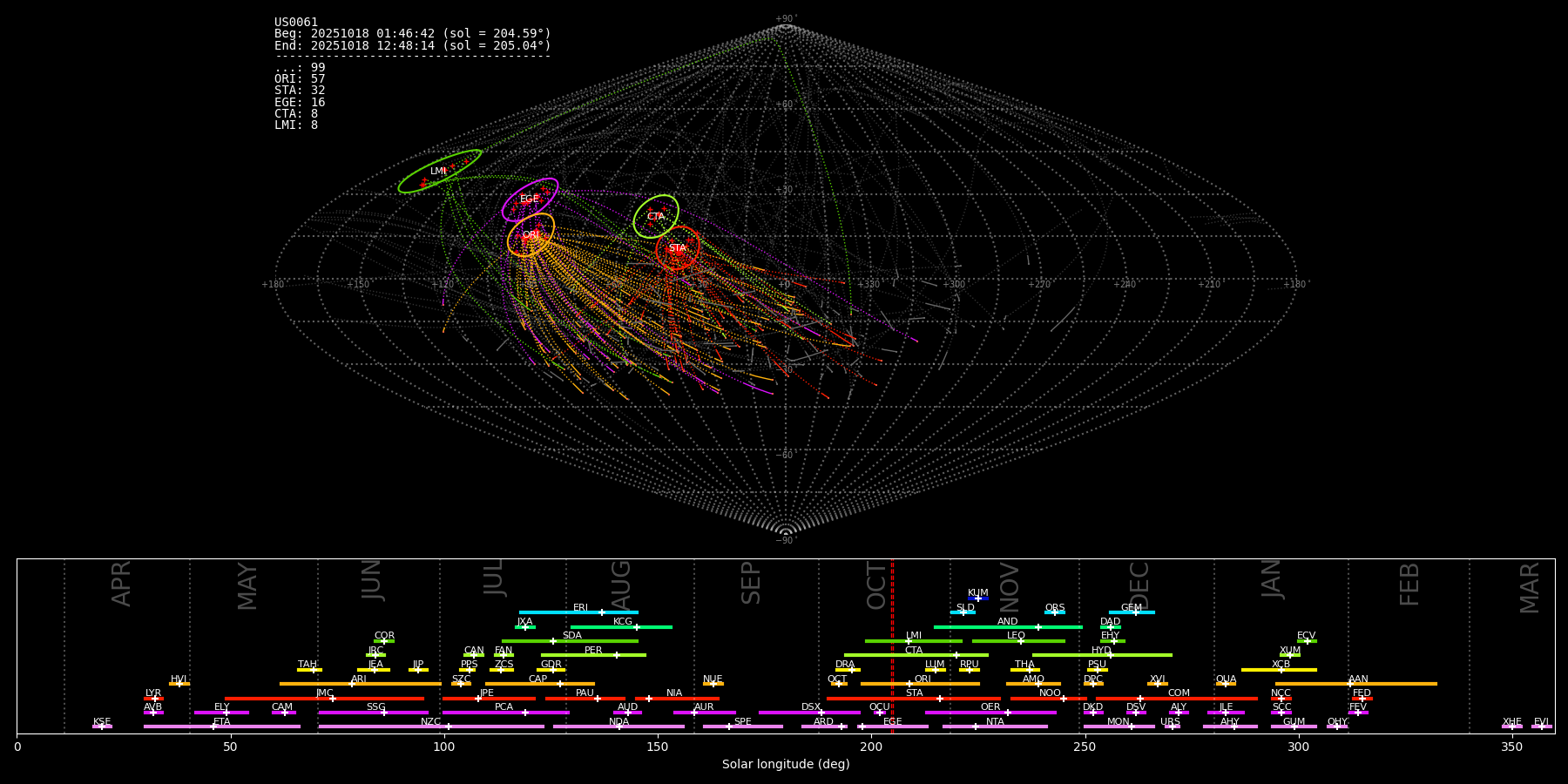Click the OER shower label in timeline
This screenshot has height=784, width=1568.
pos(991,707)
